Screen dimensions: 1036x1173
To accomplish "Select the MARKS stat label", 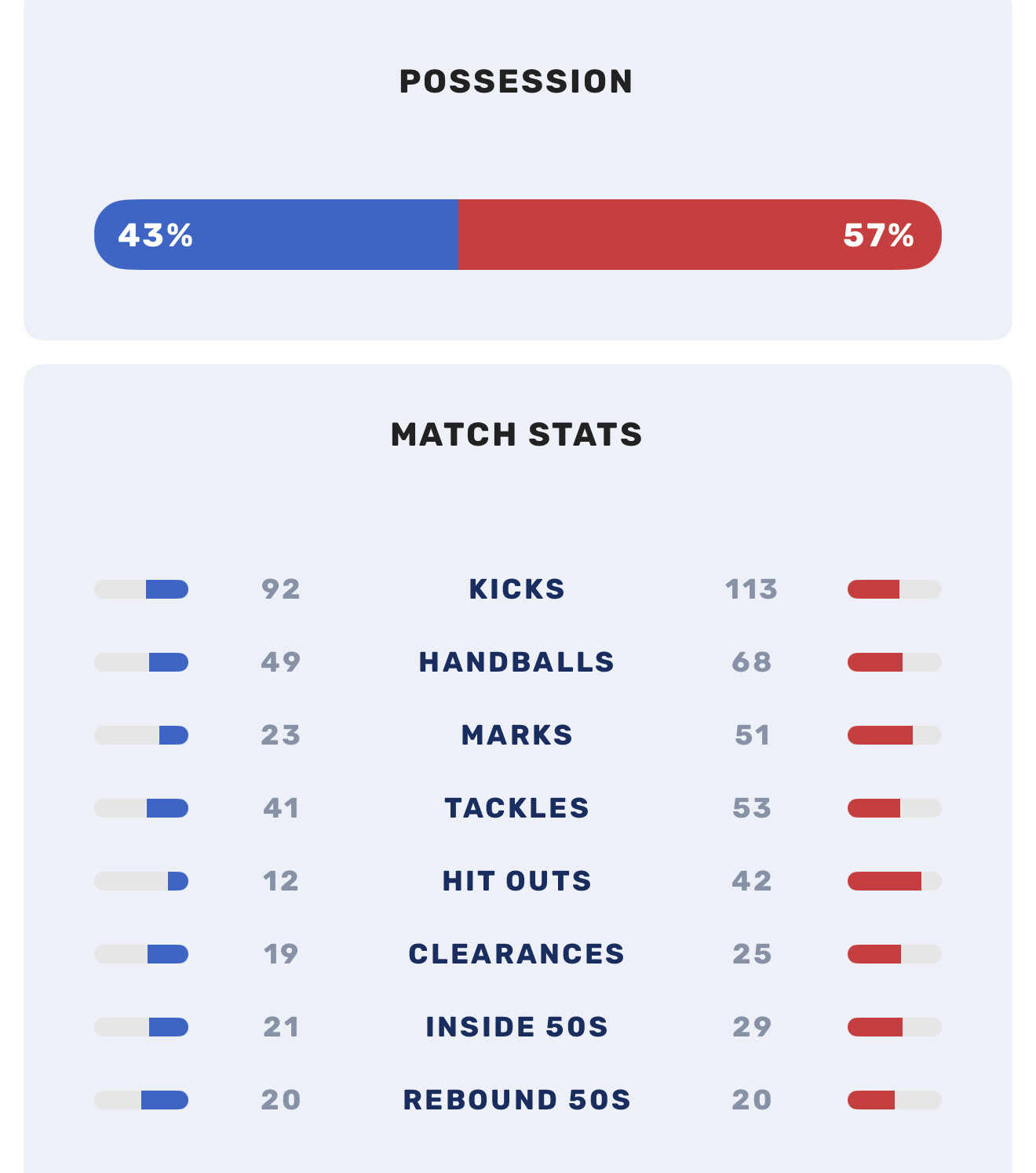I will tap(516, 735).
